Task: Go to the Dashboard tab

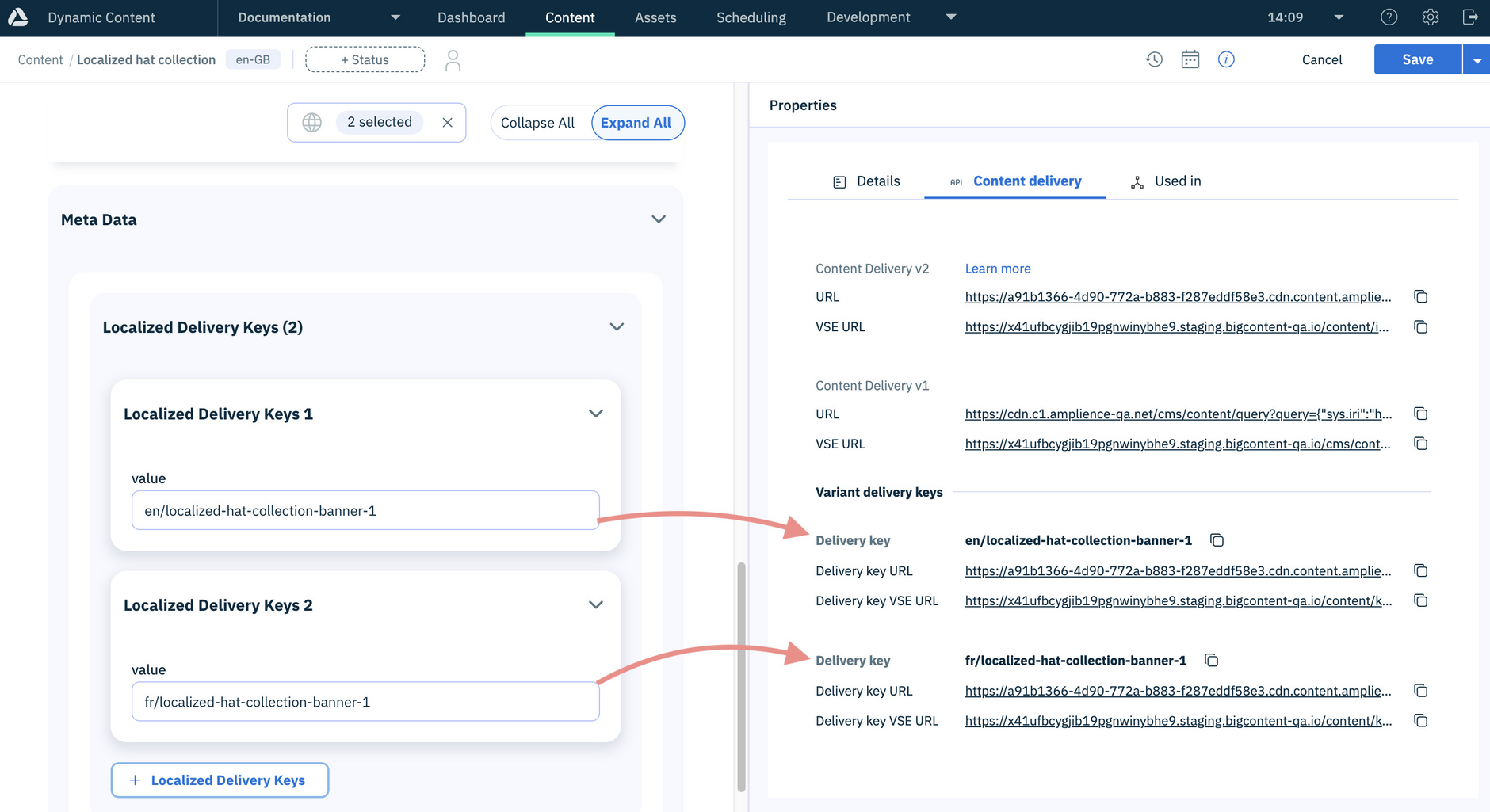Action: (x=471, y=17)
